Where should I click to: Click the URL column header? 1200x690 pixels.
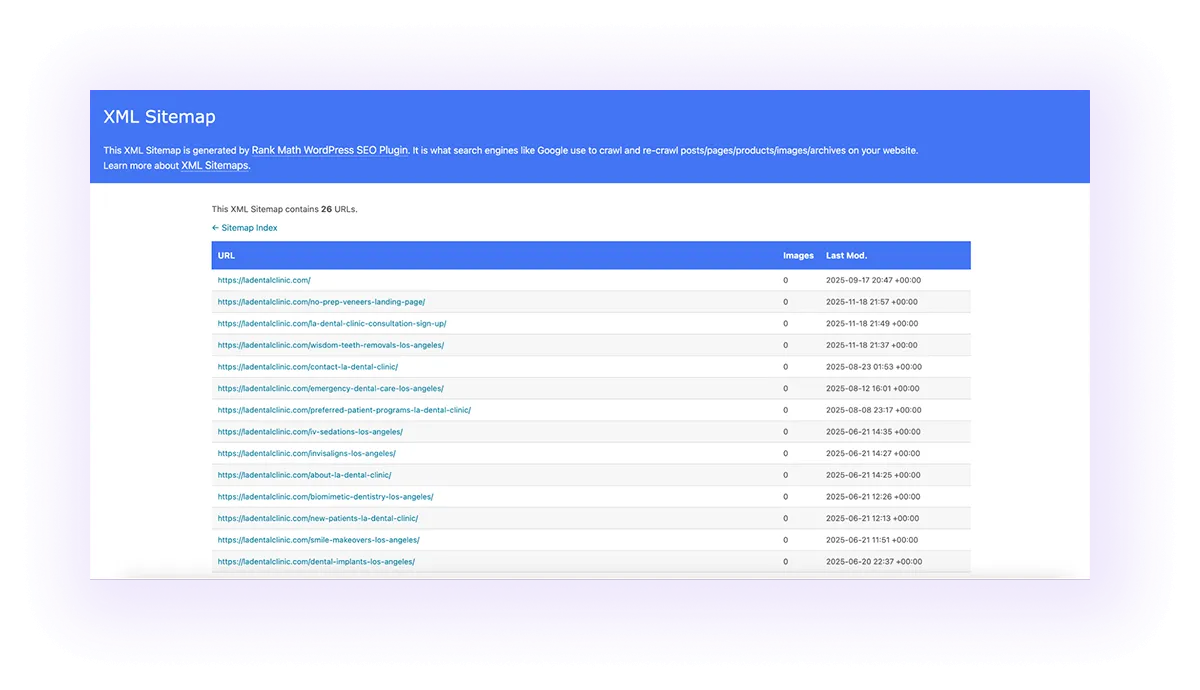pos(226,255)
